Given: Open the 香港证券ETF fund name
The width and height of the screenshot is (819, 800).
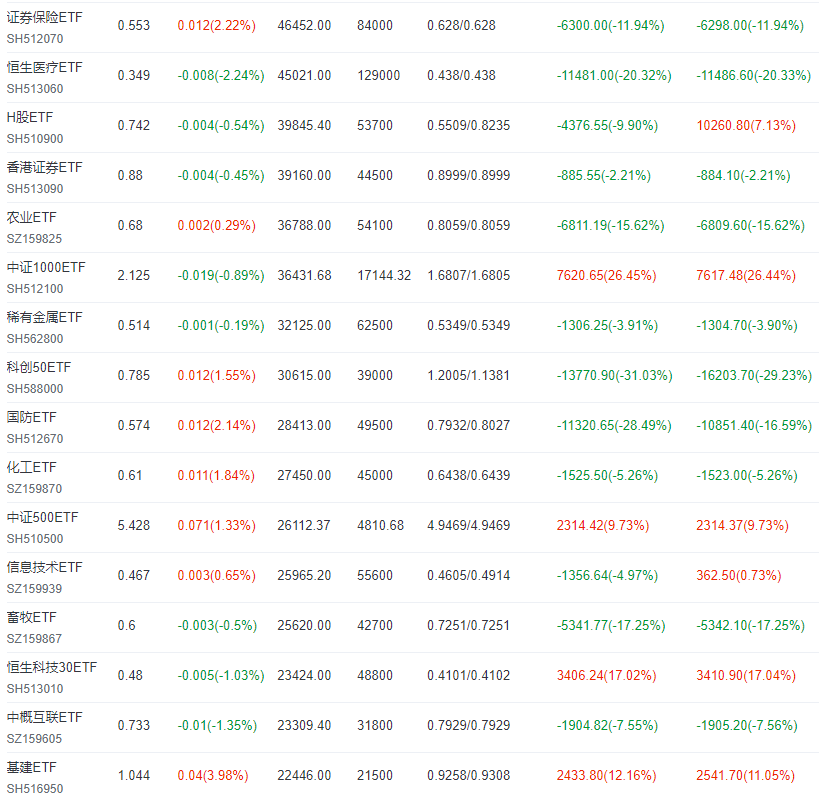Looking at the screenshot, I should (44, 168).
